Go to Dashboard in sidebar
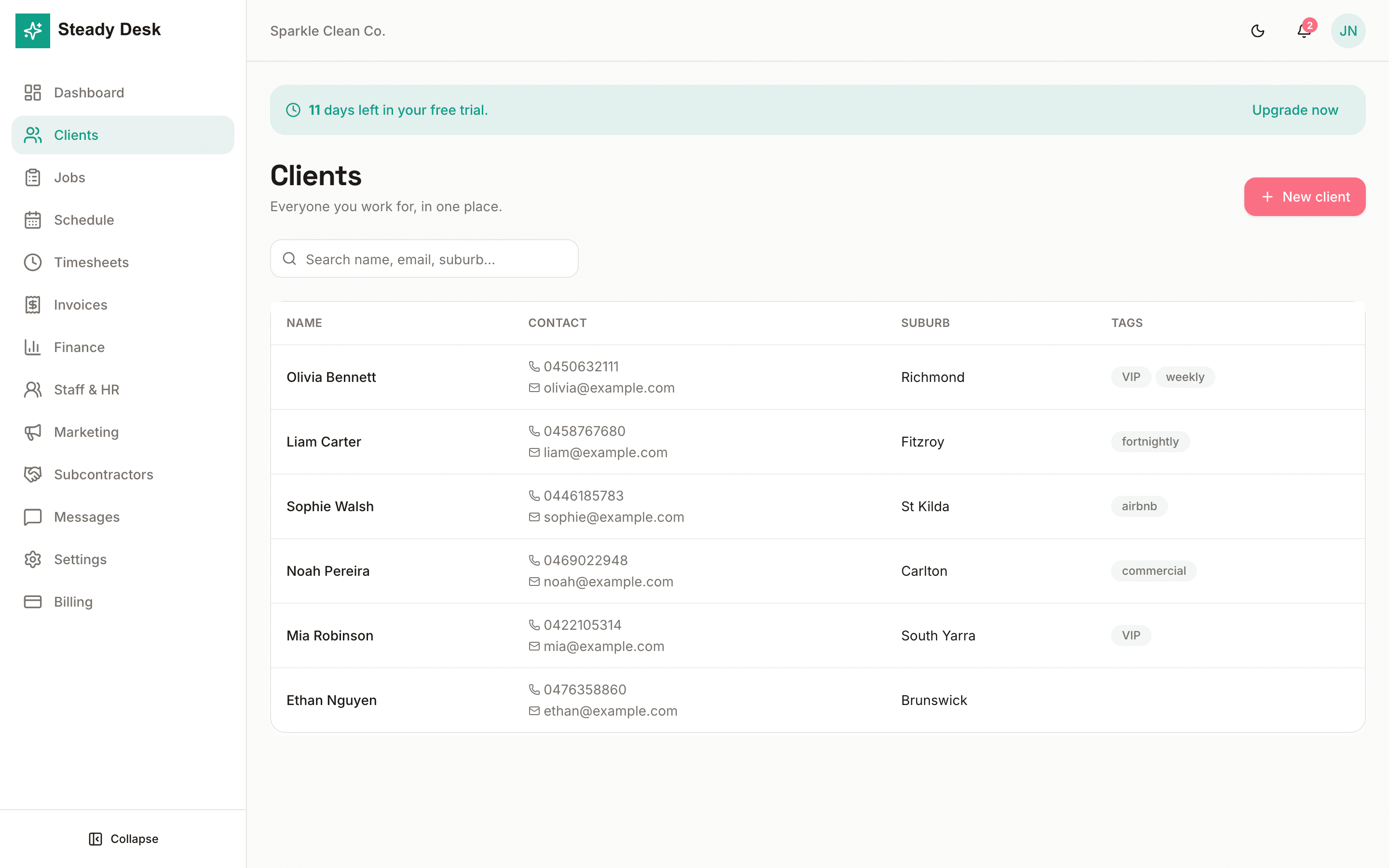The height and width of the screenshot is (868, 1389). 123,93
